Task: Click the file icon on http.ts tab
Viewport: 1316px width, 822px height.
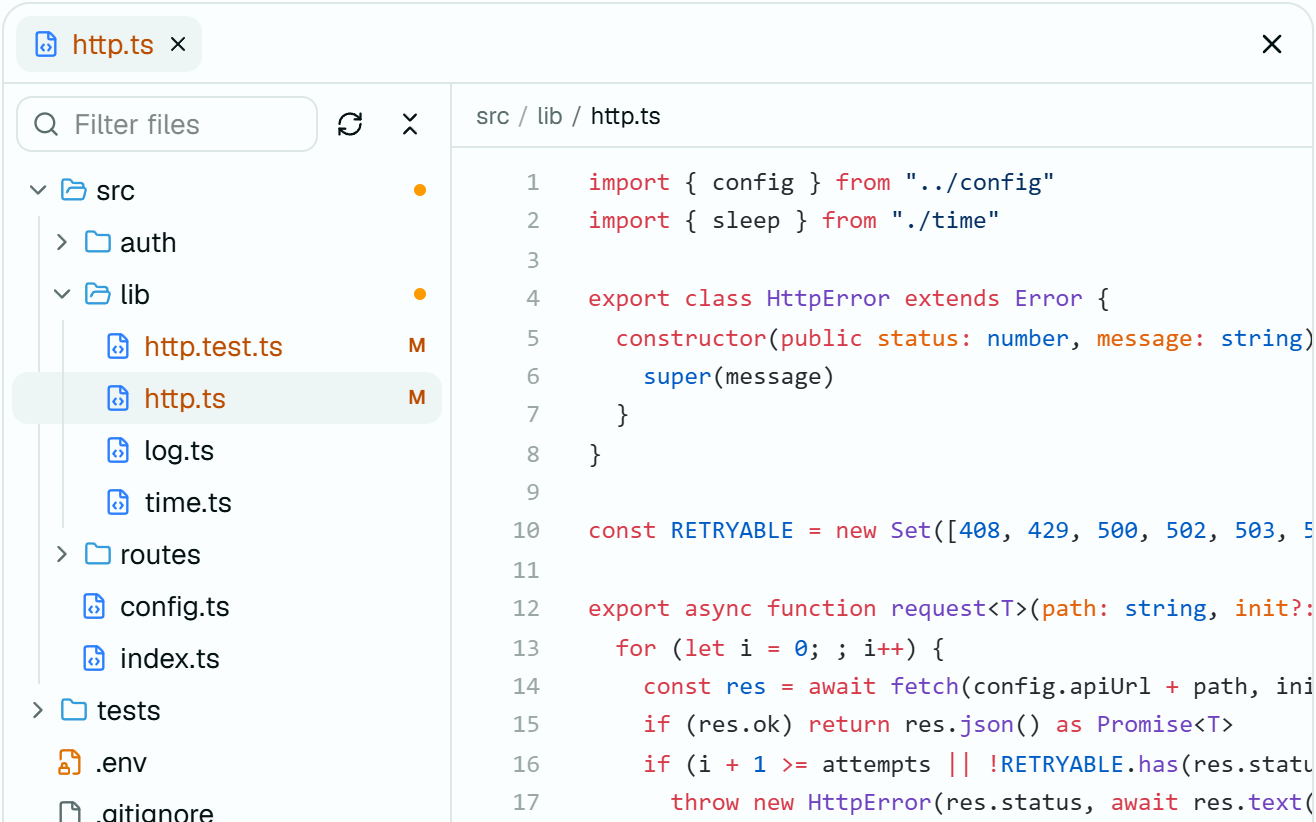Action: (x=46, y=44)
